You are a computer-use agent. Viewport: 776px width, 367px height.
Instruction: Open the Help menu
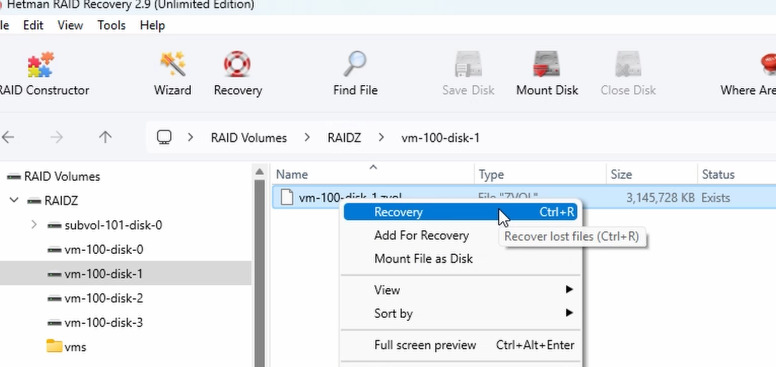(x=152, y=25)
